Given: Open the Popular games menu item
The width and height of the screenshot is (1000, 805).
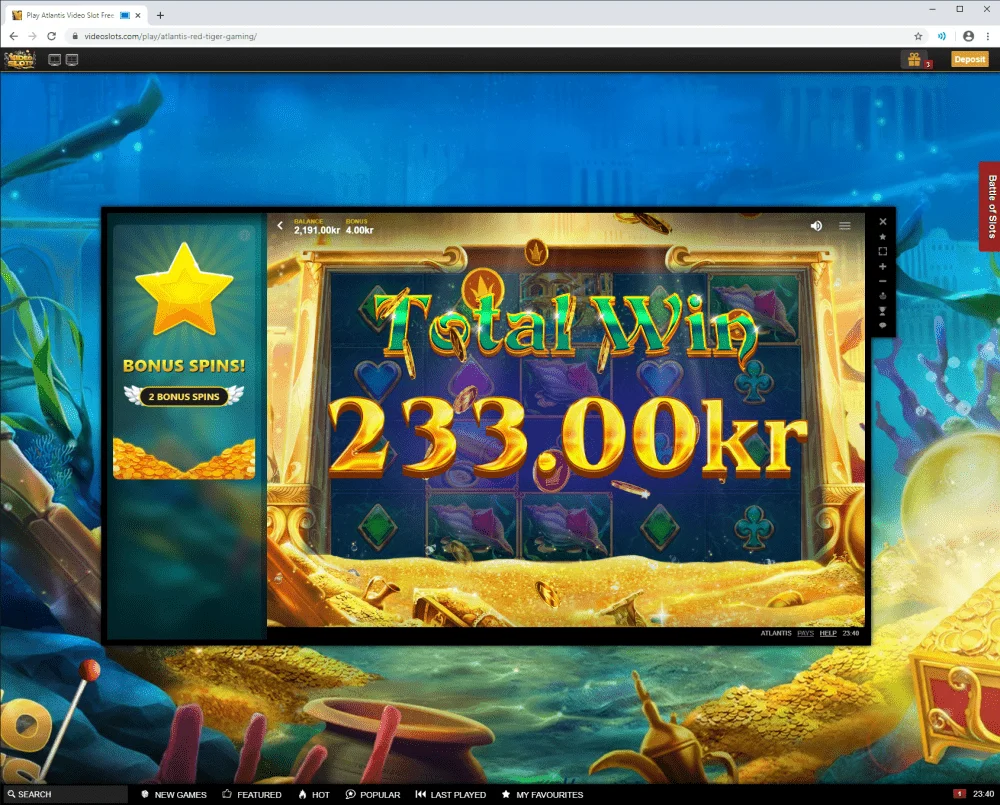Looking at the screenshot, I should pyautogui.click(x=373, y=795).
